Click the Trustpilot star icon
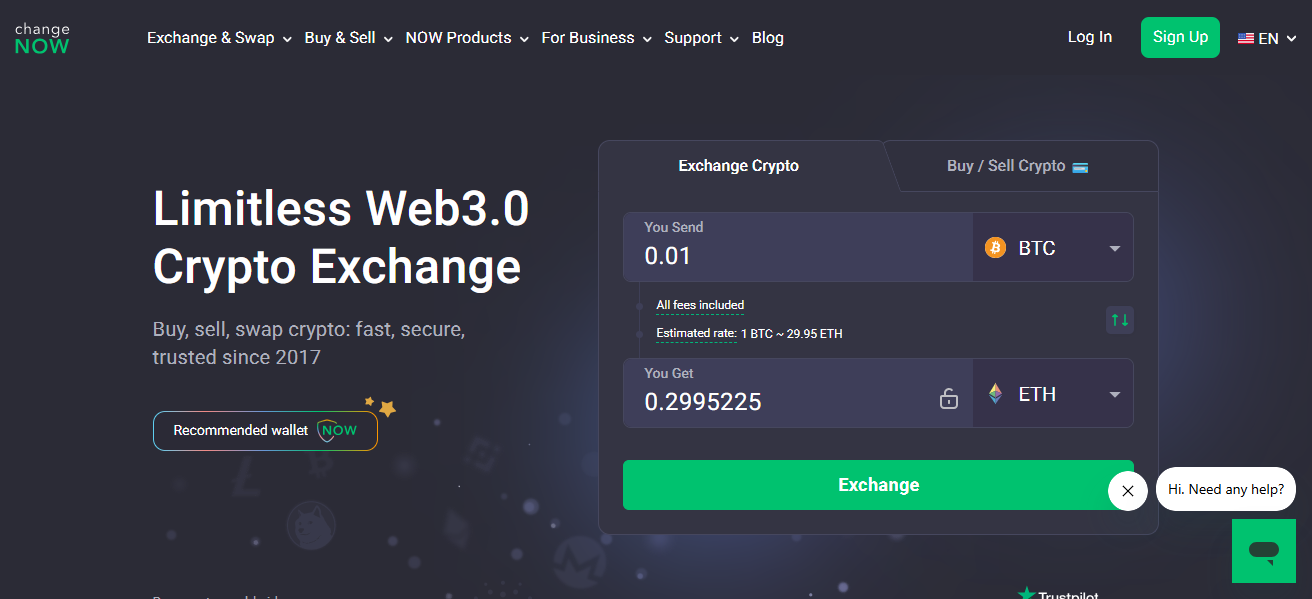The width and height of the screenshot is (1312, 599). (1028, 592)
